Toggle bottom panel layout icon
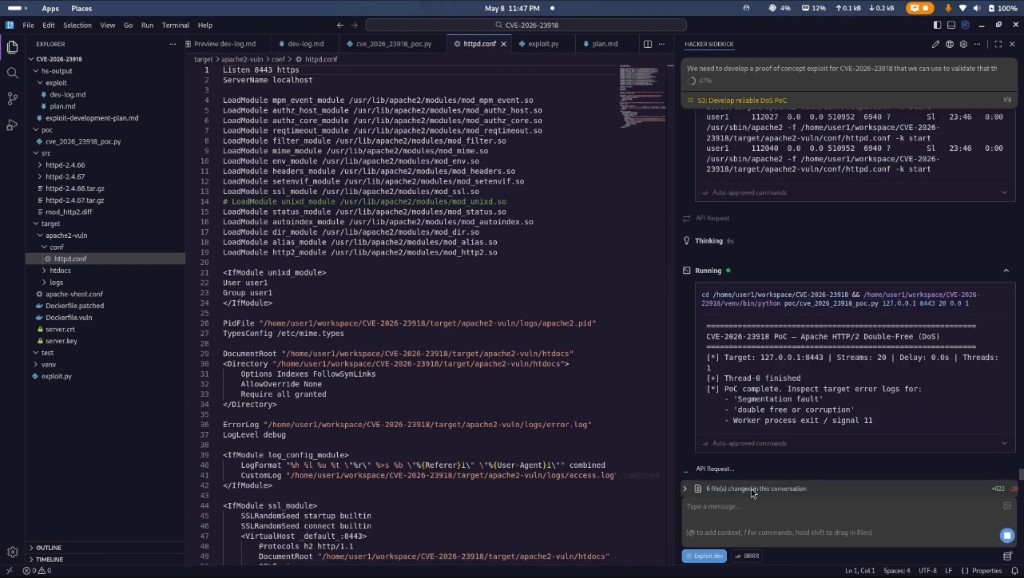Viewport: 1024px width, 578px height. click(951, 25)
